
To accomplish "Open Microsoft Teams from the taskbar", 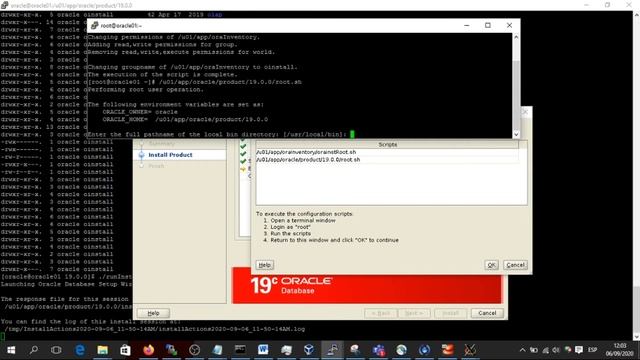I will [x=378, y=350].
